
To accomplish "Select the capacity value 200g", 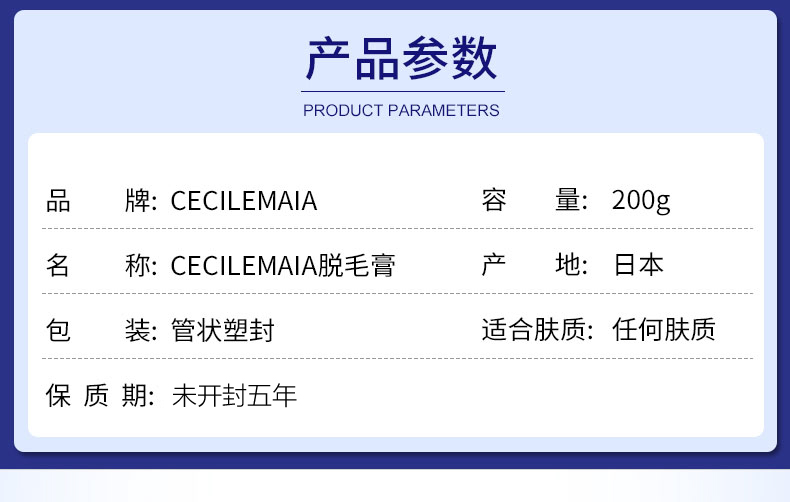I will pos(641,201).
